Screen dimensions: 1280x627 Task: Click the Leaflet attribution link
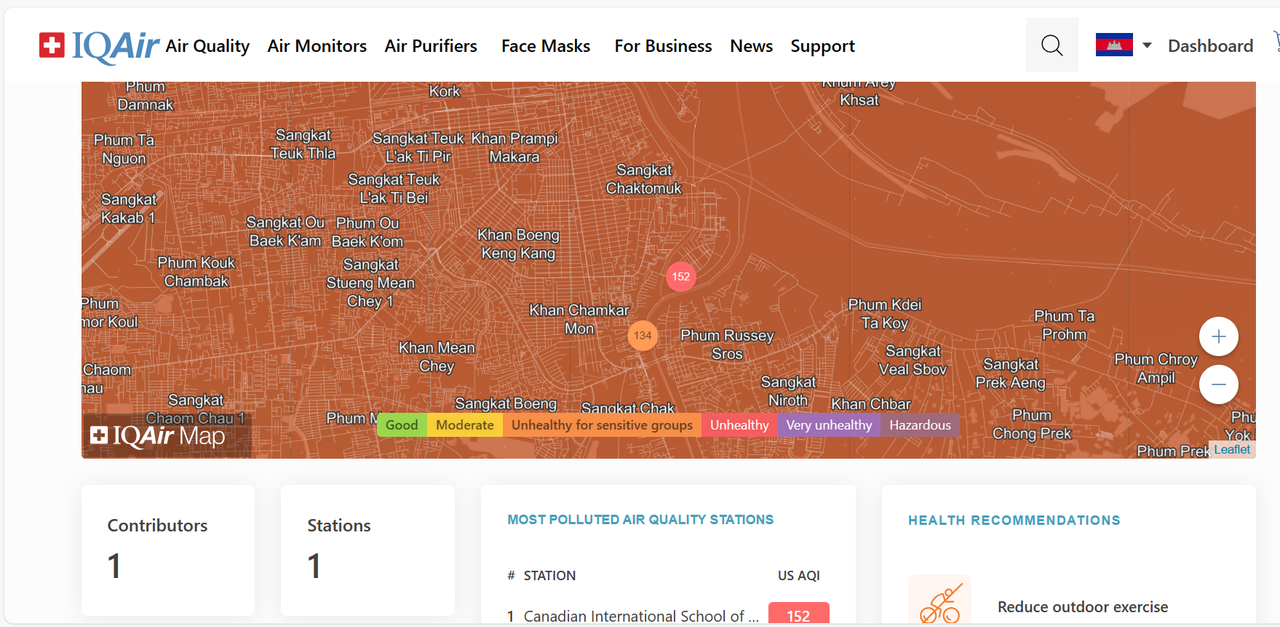pyautogui.click(x=1232, y=450)
